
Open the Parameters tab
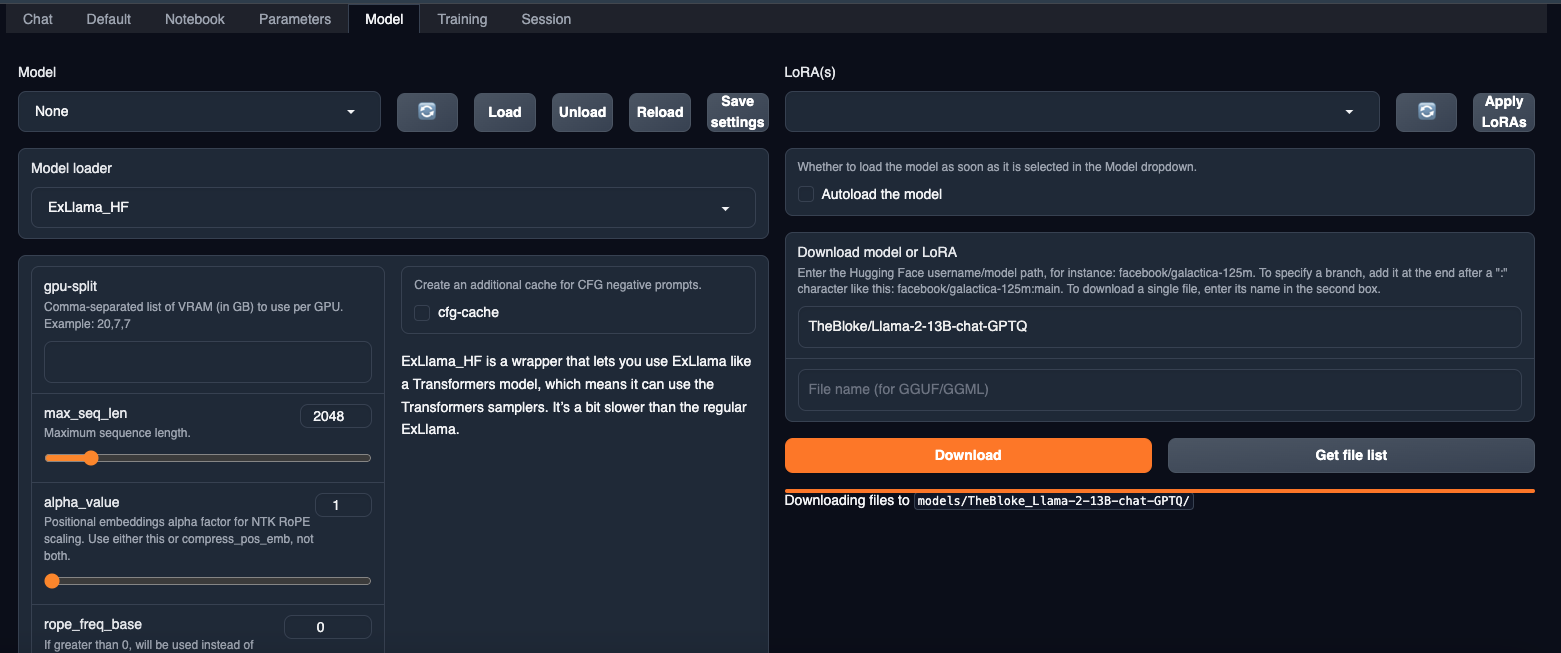(x=294, y=18)
